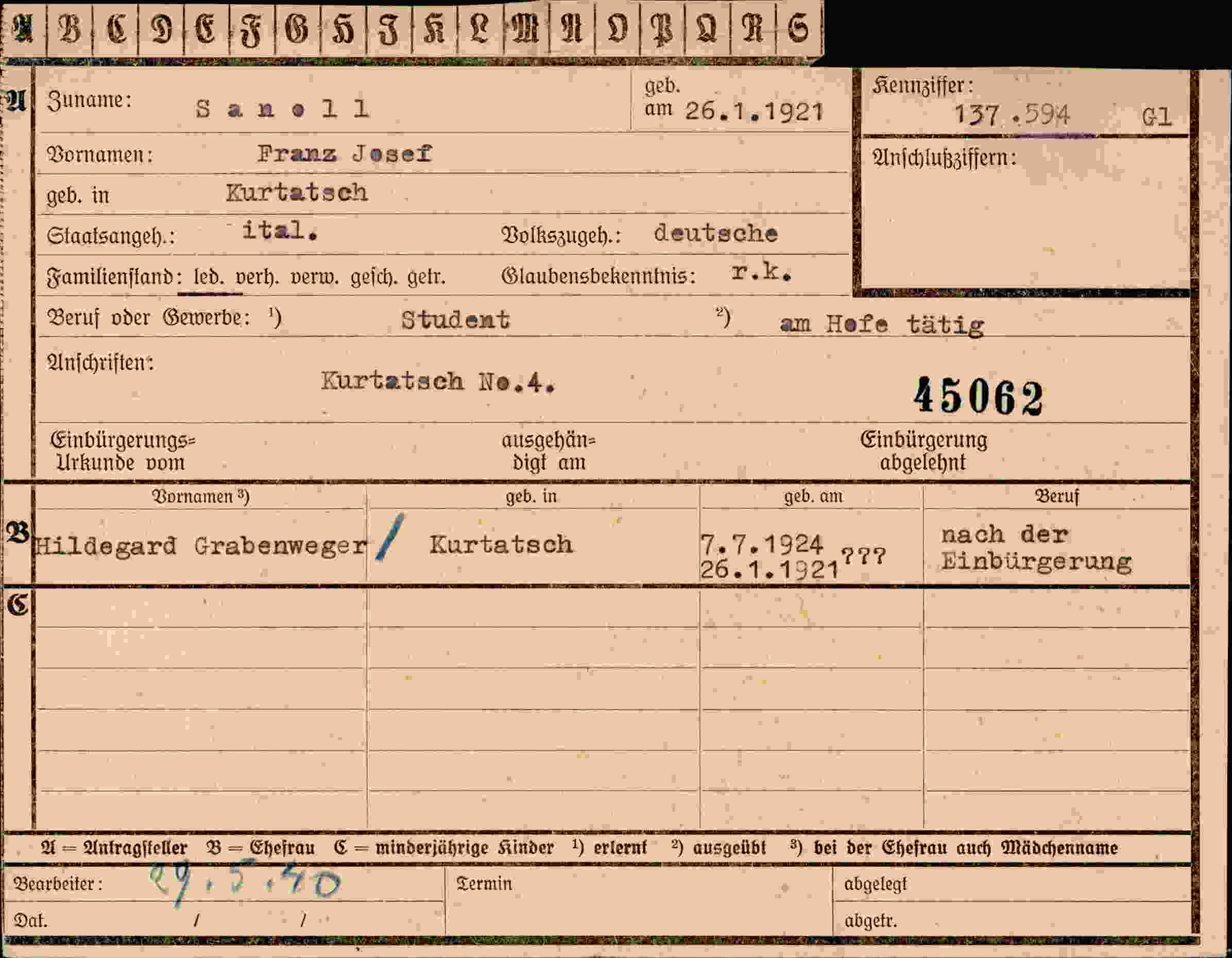
Task: Click the 'Termin' label
Action: point(484,883)
